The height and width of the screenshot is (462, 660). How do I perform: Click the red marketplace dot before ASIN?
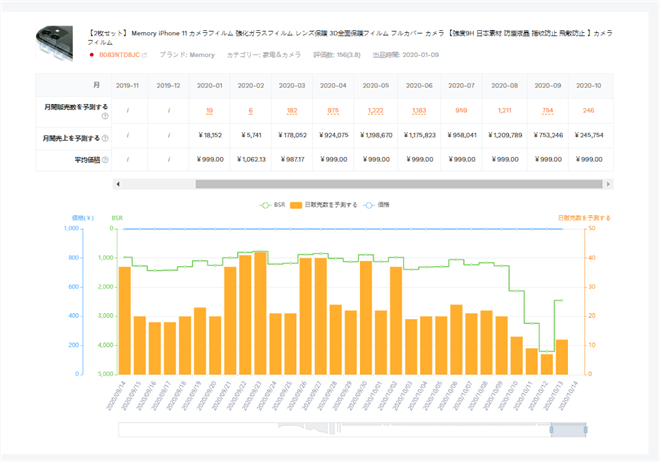tap(92, 55)
